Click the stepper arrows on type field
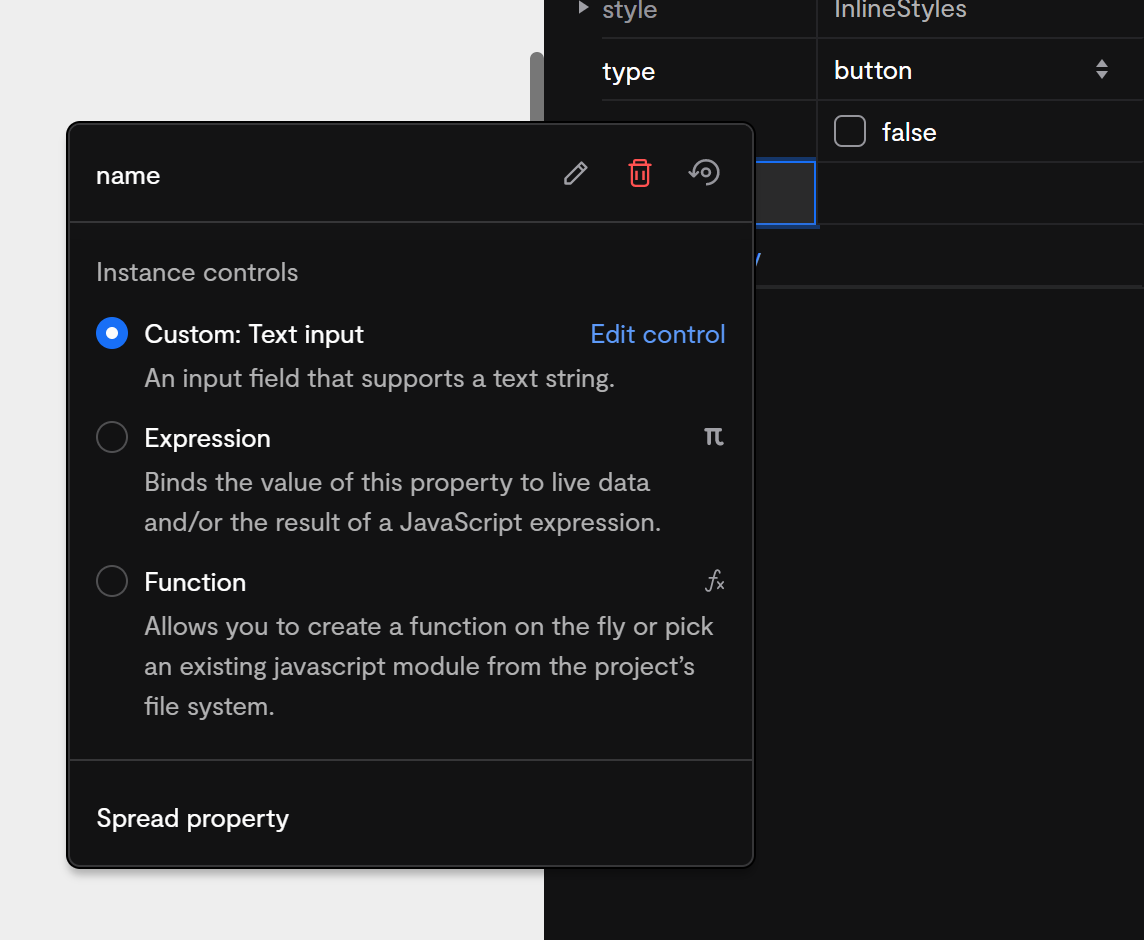 1102,69
